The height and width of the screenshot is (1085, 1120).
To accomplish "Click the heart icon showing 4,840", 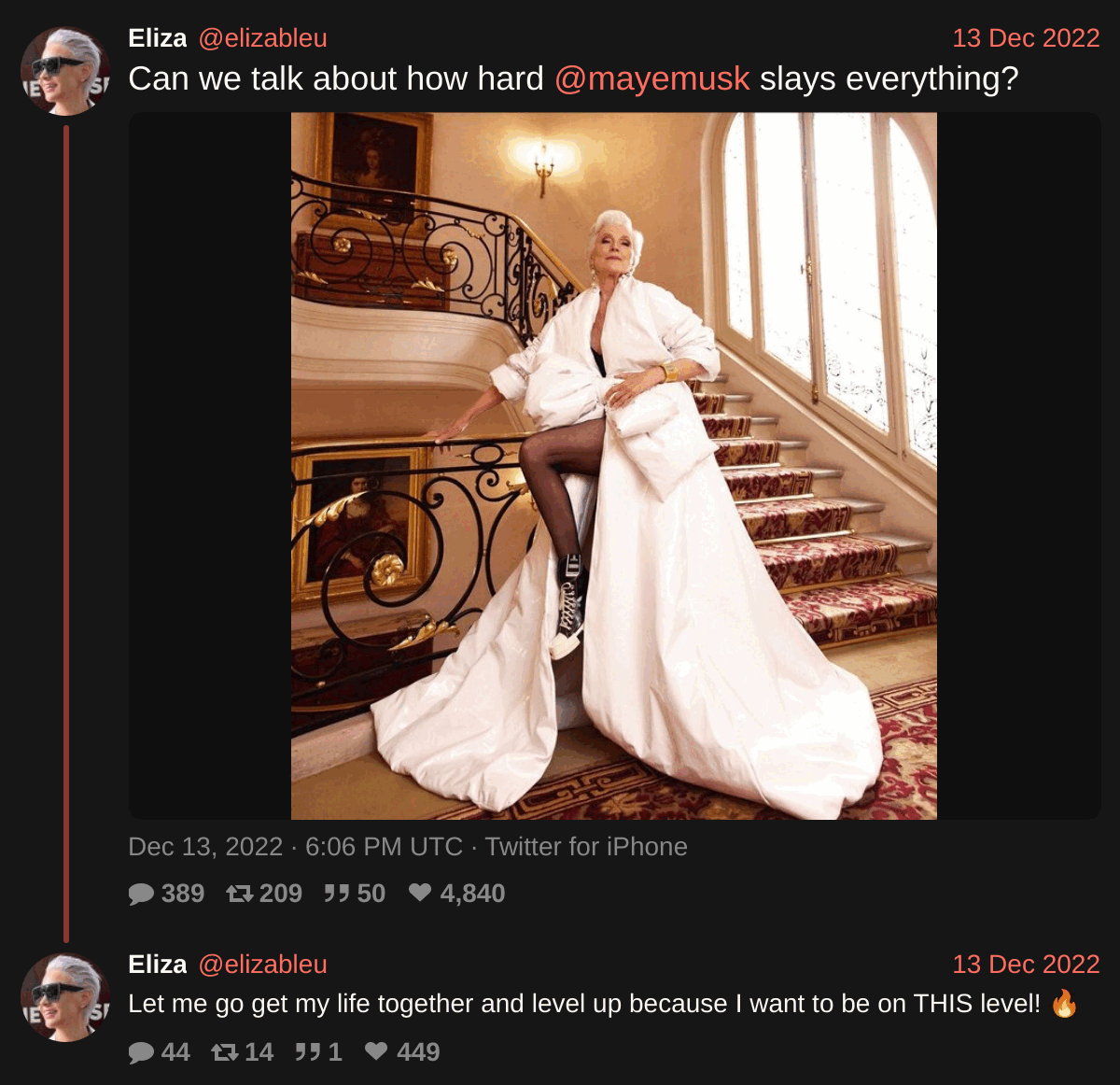I will [x=420, y=894].
